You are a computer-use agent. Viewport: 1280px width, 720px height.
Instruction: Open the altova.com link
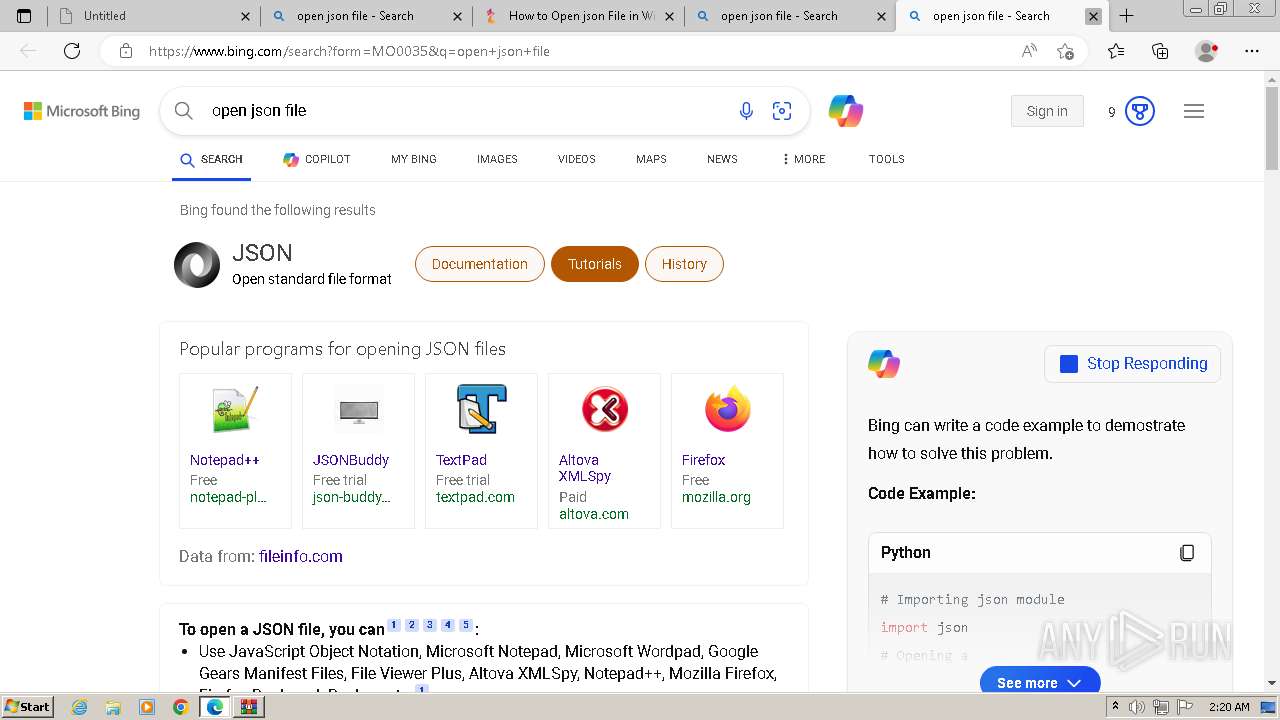coord(594,514)
